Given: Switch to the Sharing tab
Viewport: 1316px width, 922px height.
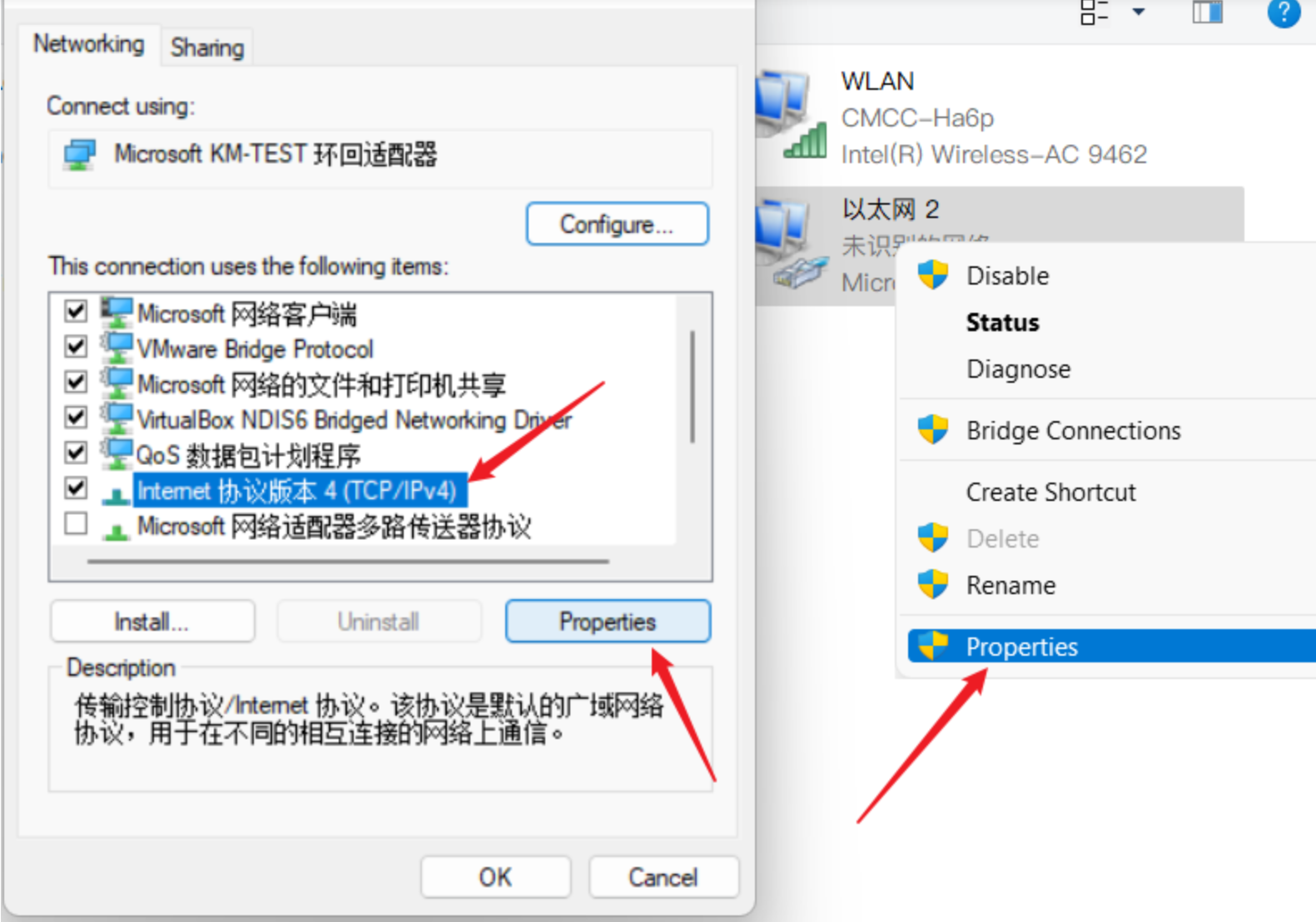Looking at the screenshot, I should coord(207,47).
